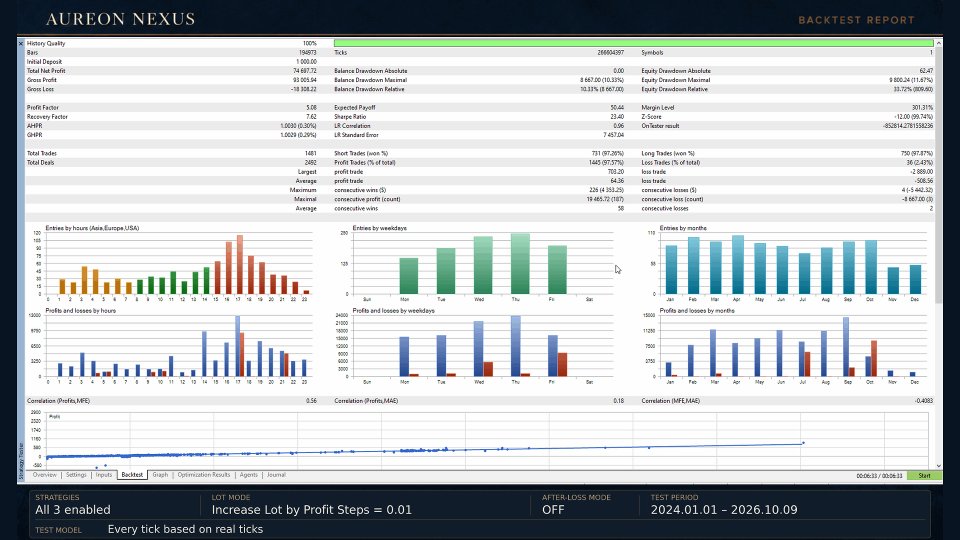Screen dimensions: 960x540
Task: Click the Thu bar in Entries by weekdays
Action: [520, 264]
